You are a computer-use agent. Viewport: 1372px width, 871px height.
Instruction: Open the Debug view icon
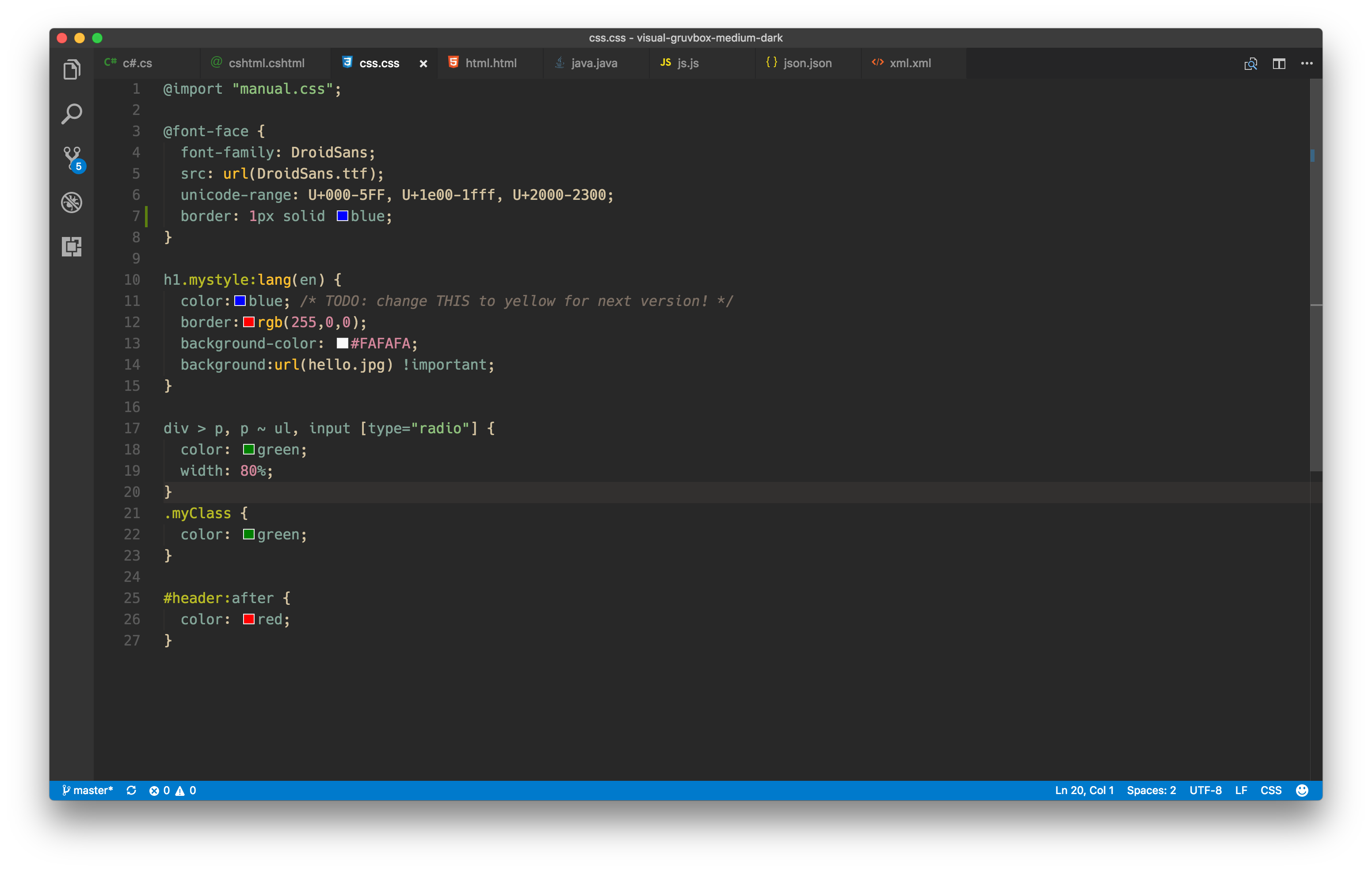click(71, 202)
